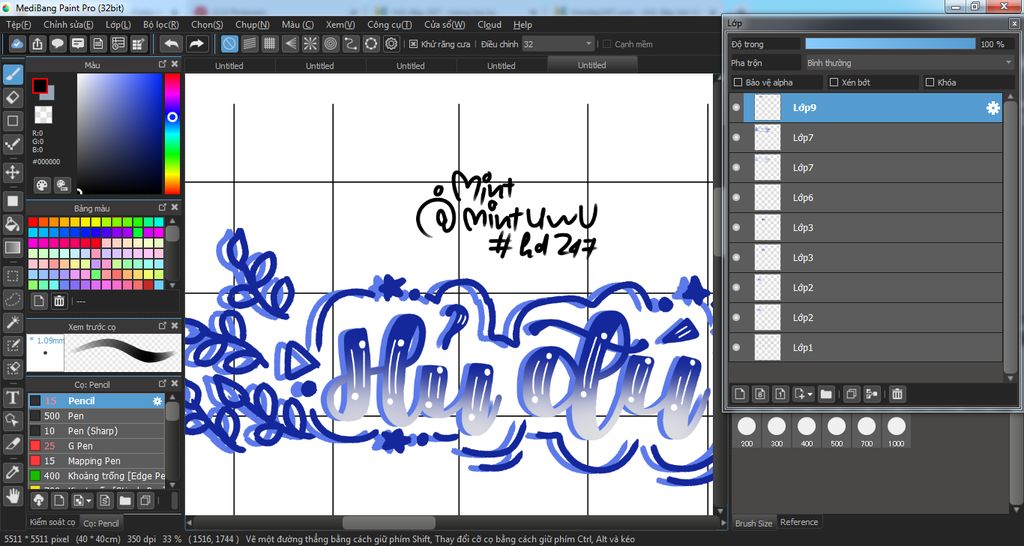Image resolution: width=1024 pixels, height=546 pixels.
Task: Open Điều chỉnh correction value dropdown
Action: 558,44
